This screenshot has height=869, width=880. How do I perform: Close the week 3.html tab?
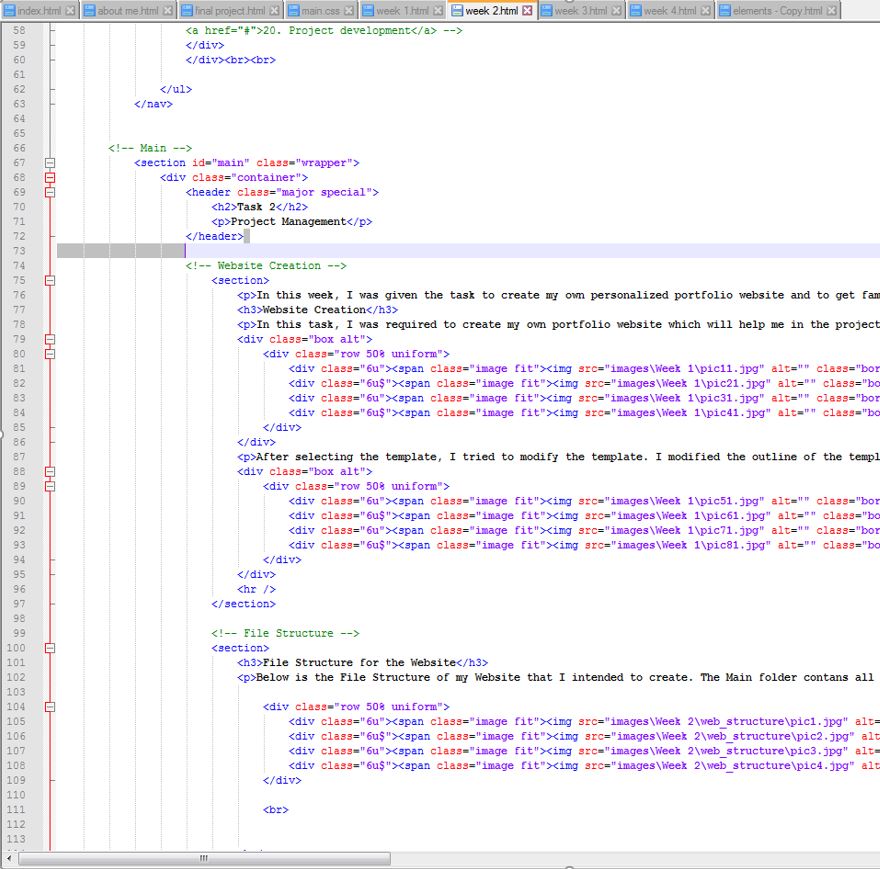(617, 11)
